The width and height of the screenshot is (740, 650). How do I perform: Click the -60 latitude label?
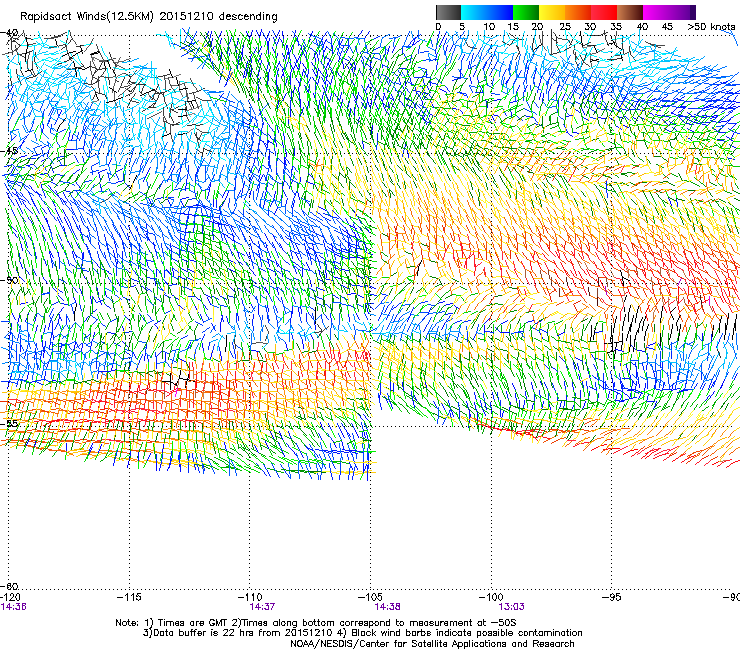9,586
